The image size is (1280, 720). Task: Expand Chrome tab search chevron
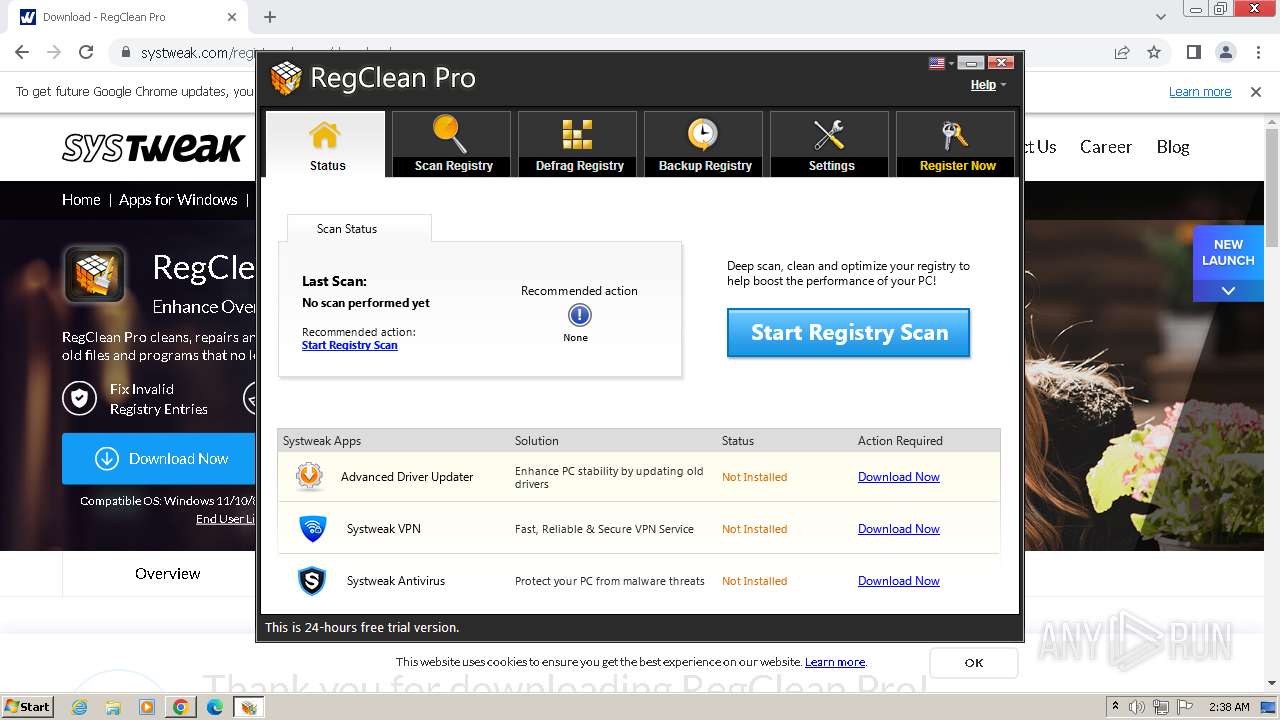(1161, 17)
